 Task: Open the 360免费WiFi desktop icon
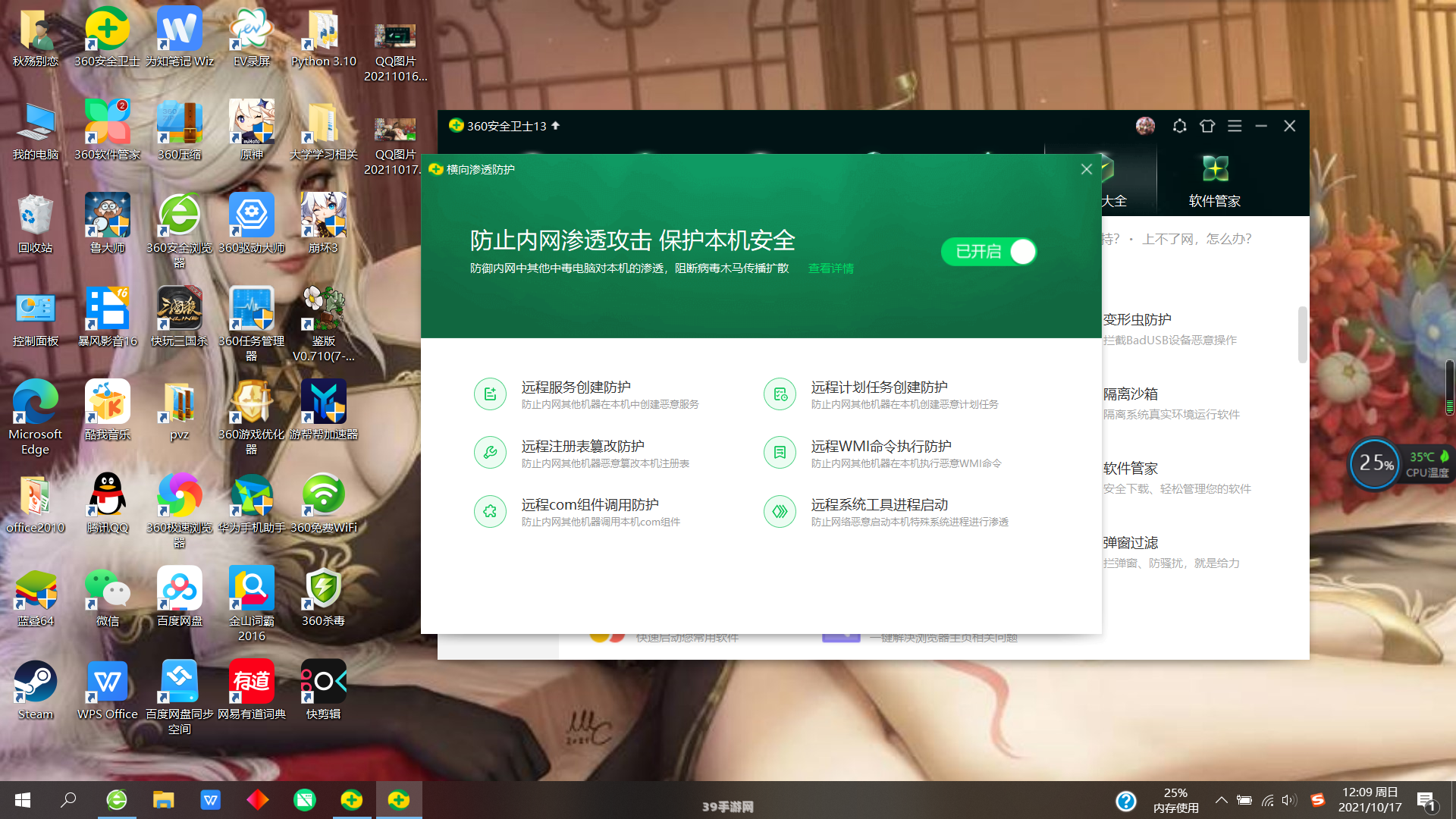pyautogui.click(x=324, y=504)
